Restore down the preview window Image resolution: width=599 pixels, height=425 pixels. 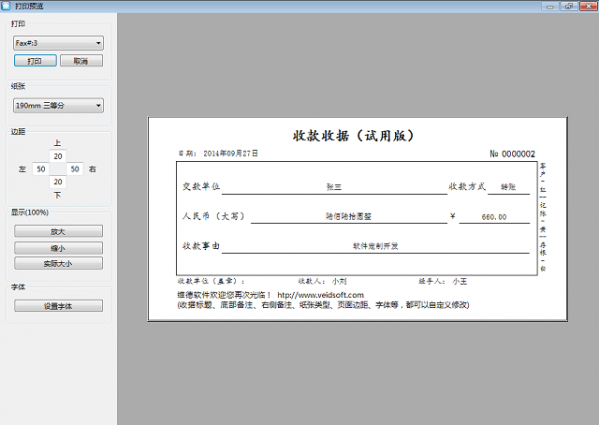pyautogui.click(x=569, y=6)
